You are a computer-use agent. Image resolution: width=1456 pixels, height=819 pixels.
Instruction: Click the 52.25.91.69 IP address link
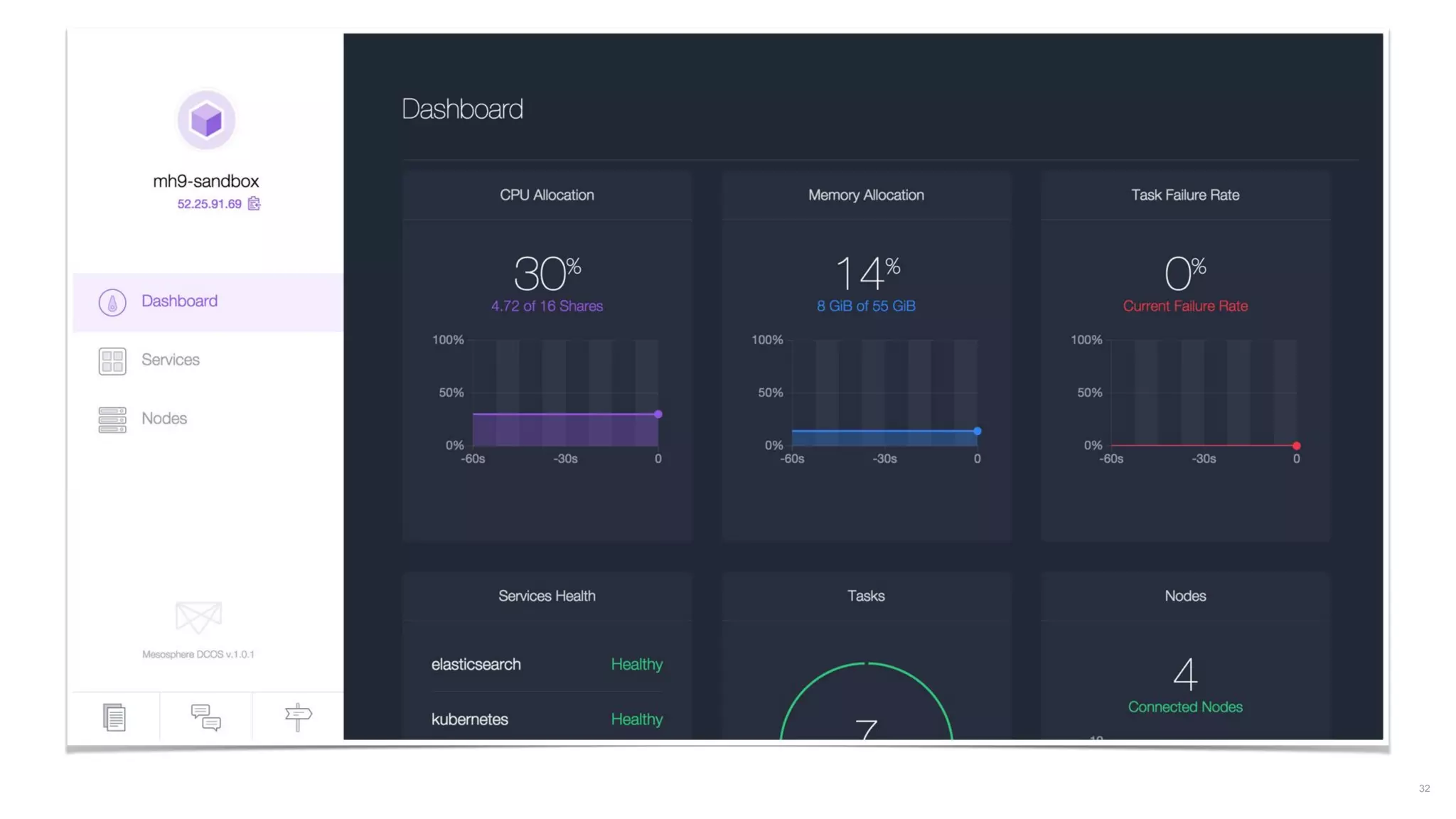(209, 204)
